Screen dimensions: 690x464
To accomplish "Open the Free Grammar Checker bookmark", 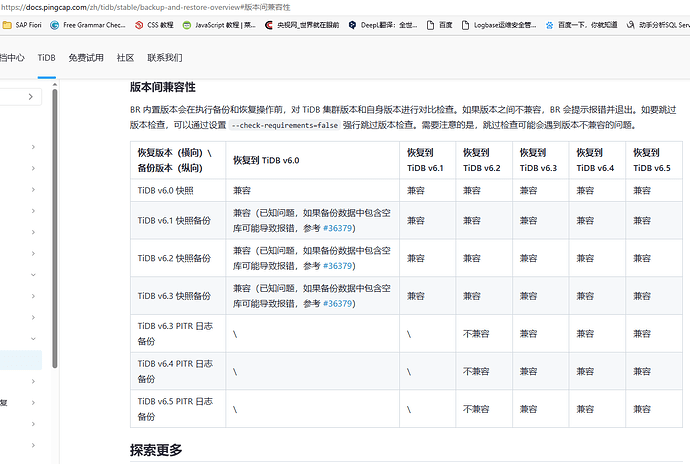I will (88, 25).
